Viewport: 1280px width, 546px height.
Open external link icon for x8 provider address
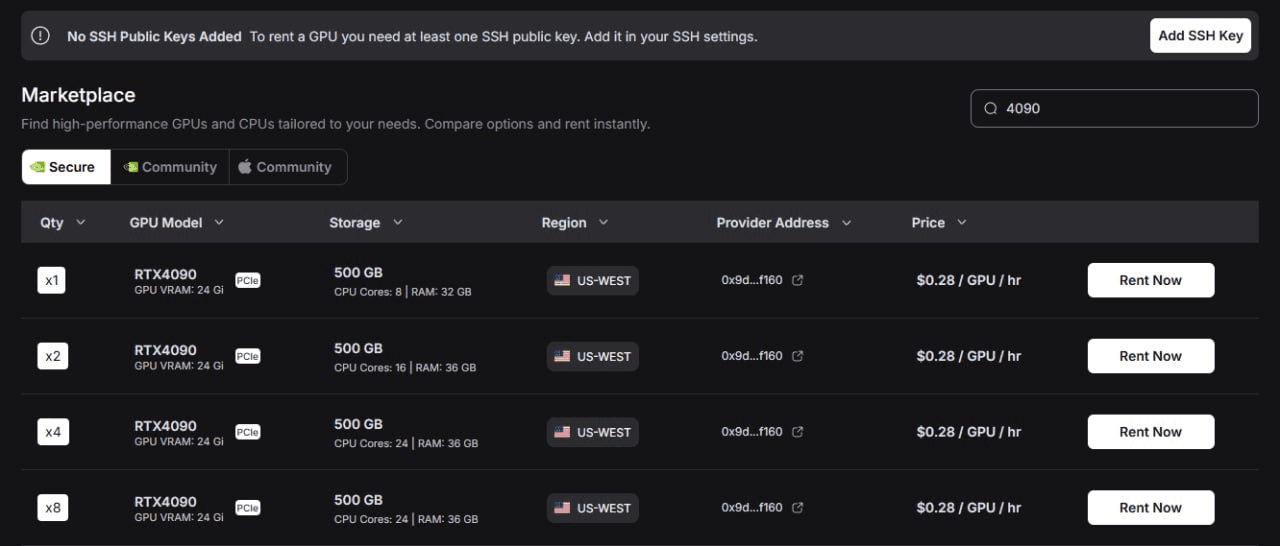pos(798,508)
